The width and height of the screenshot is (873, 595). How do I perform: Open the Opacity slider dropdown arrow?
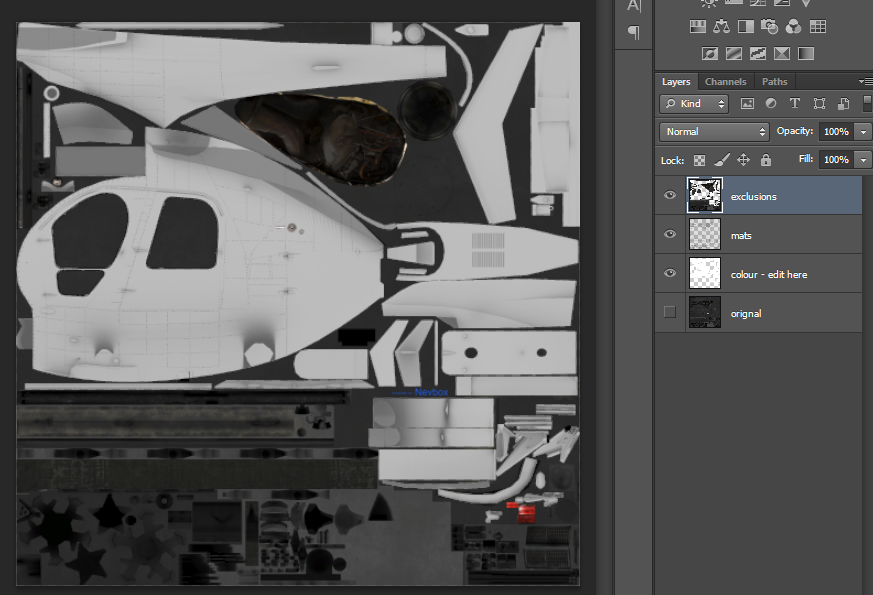click(x=861, y=132)
